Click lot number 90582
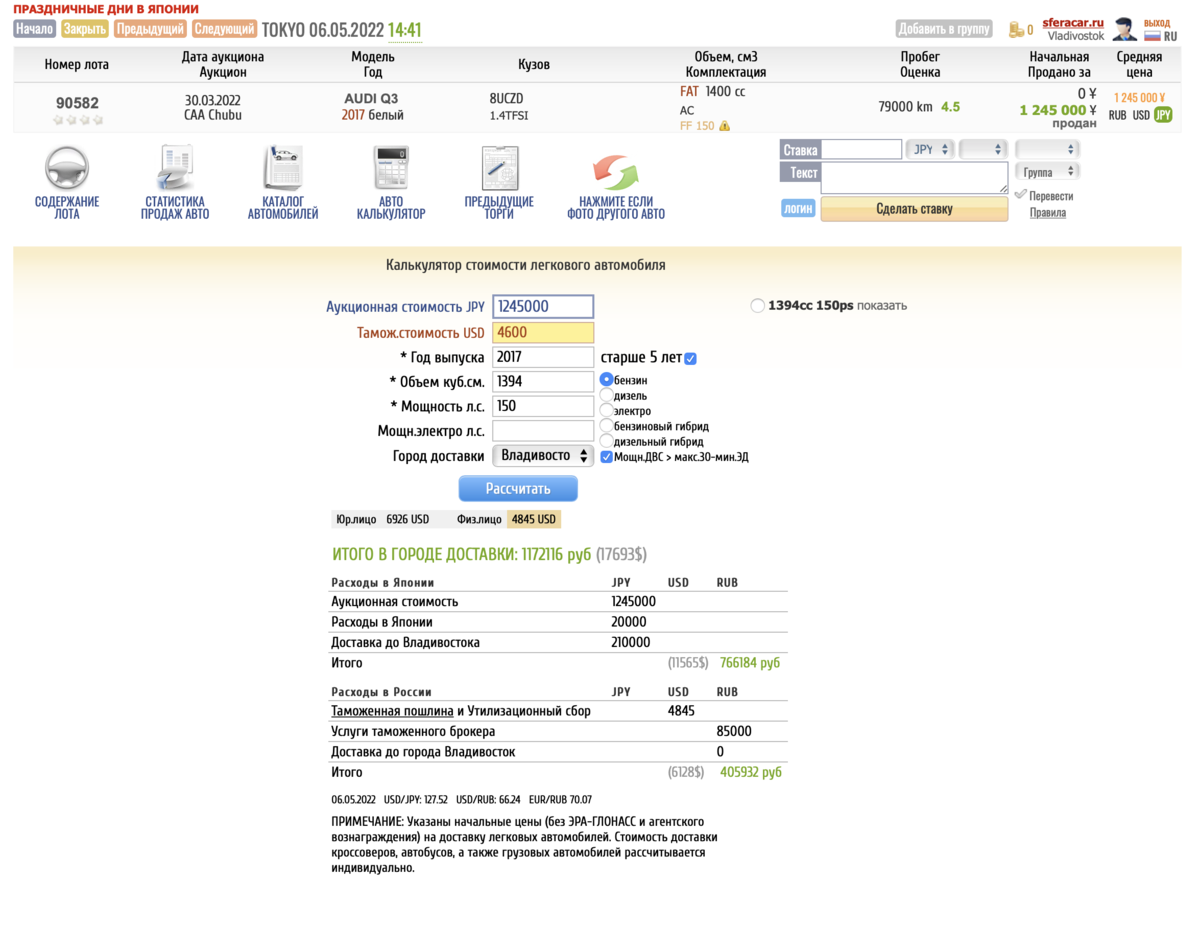Screen dimensions: 1200x925 (x=77, y=103)
